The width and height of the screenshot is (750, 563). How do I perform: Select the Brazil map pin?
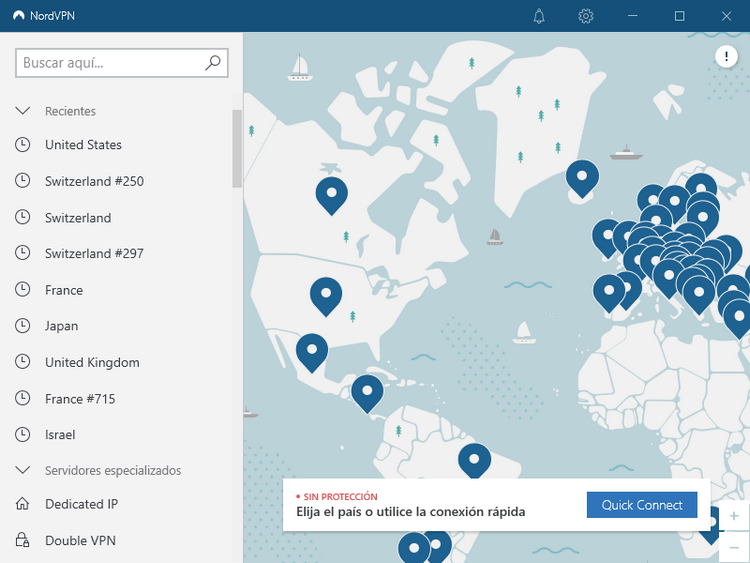(474, 461)
